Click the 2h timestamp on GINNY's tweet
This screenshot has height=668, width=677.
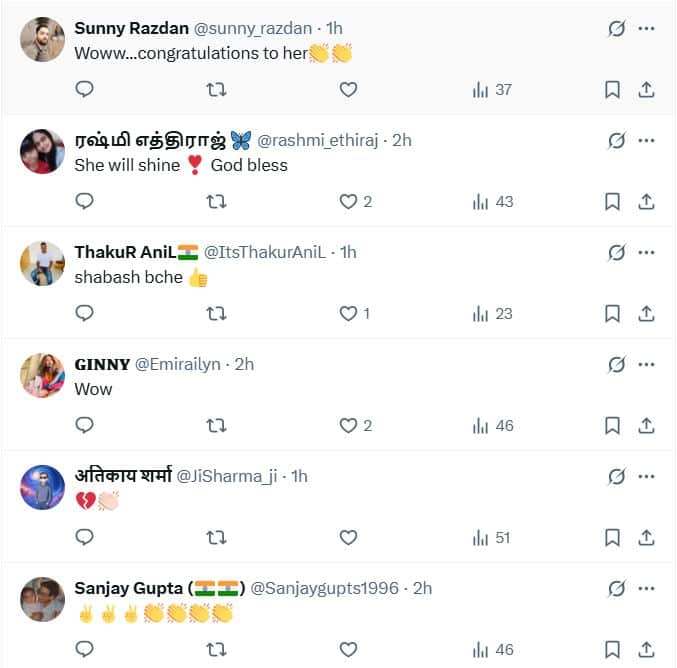point(244,364)
